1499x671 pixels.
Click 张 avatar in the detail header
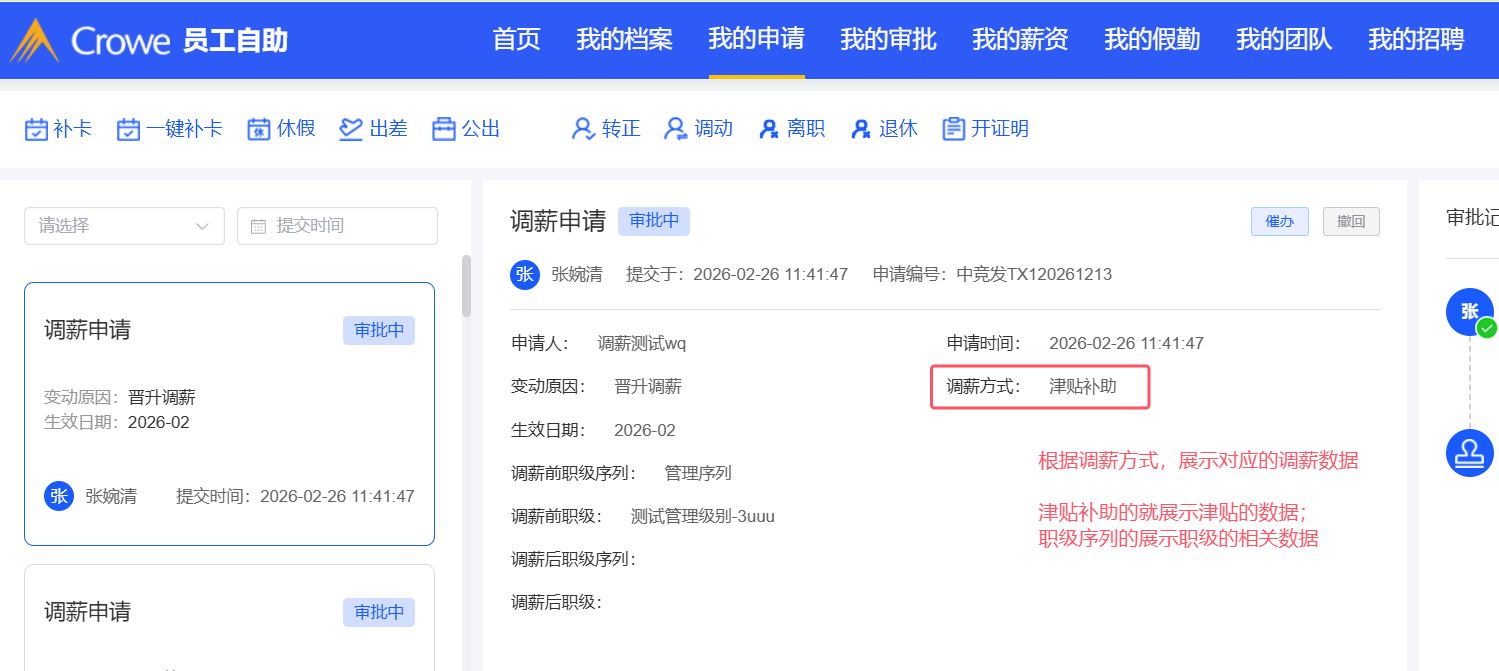pos(525,274)
